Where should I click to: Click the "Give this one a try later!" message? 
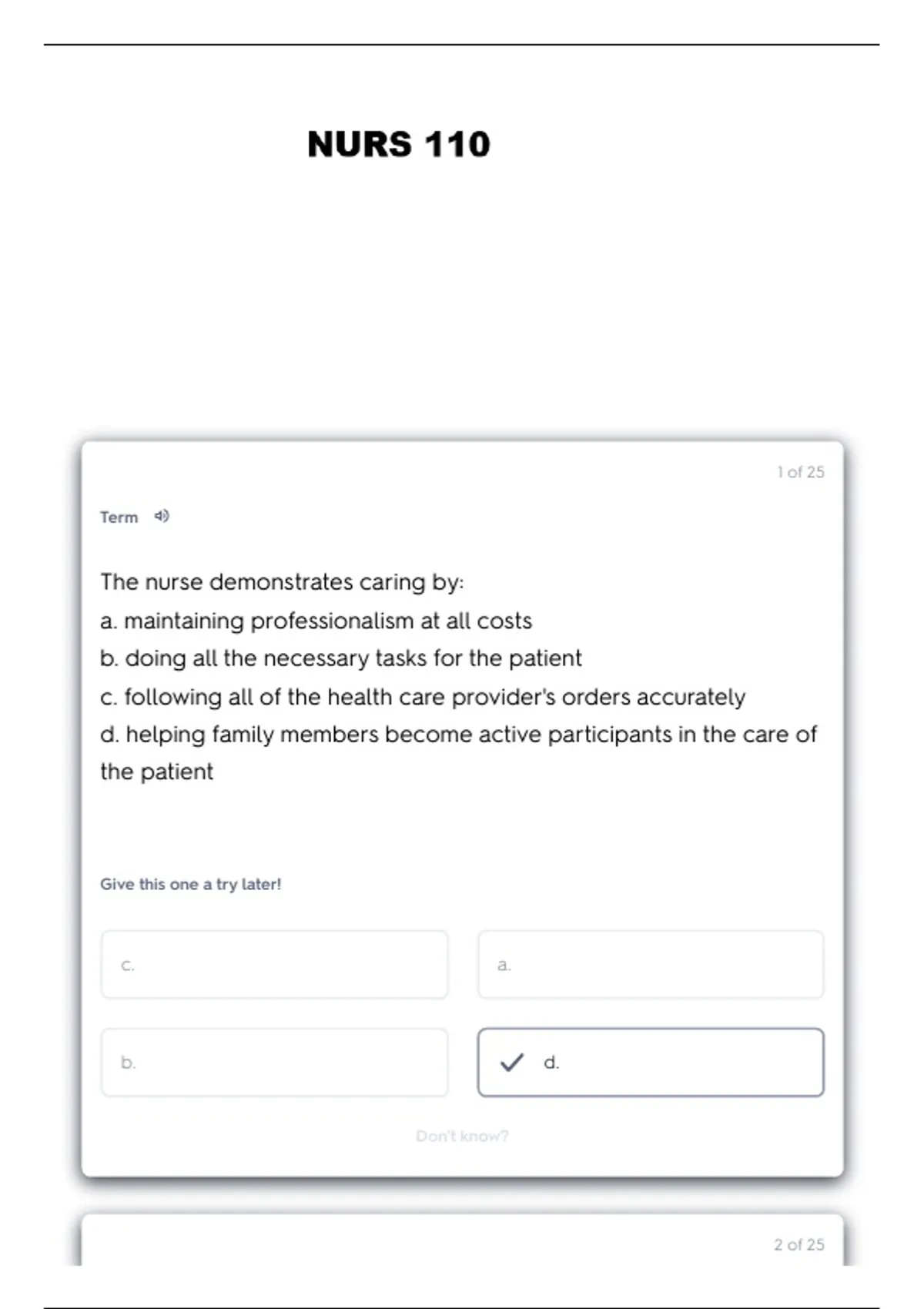click(190, 884)
